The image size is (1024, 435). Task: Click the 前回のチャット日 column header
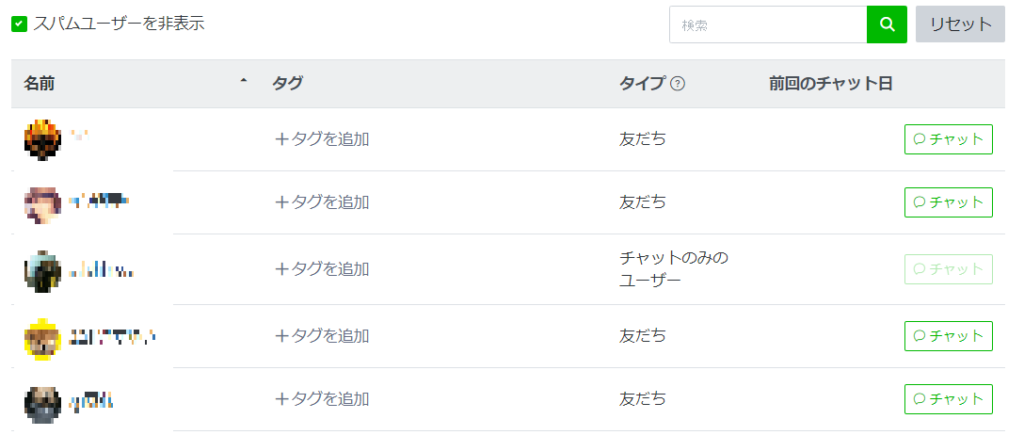(x=831, y=84)
